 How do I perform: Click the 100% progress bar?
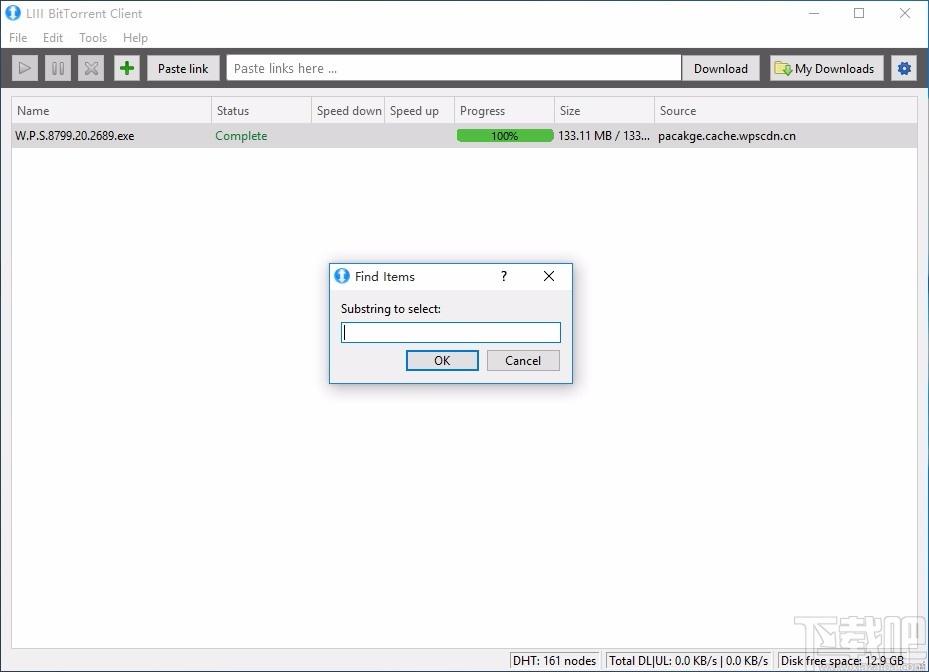point(505,136)
